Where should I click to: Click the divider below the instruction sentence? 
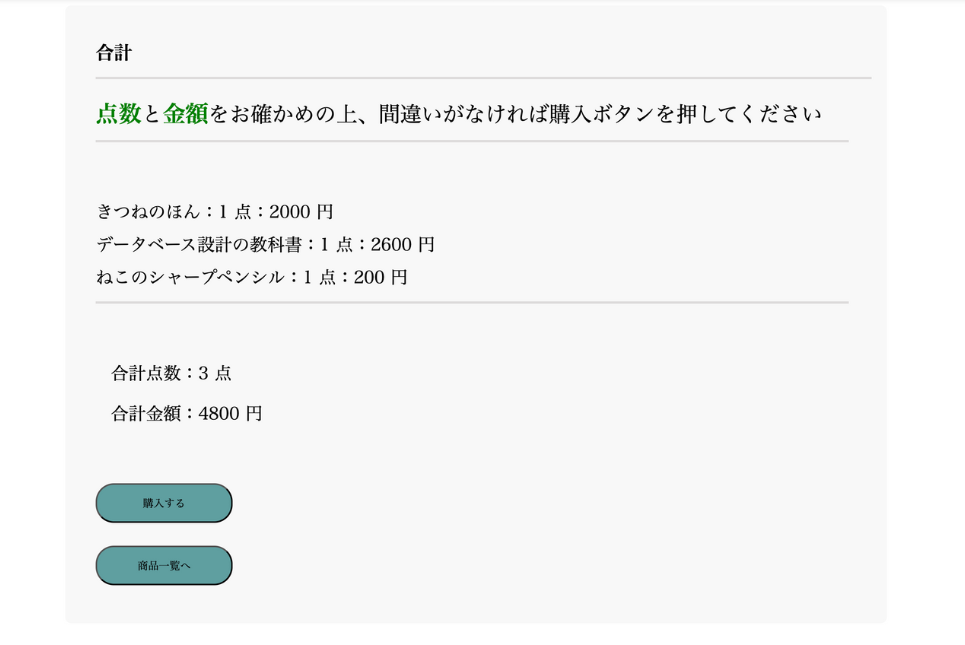coord(471,141)
